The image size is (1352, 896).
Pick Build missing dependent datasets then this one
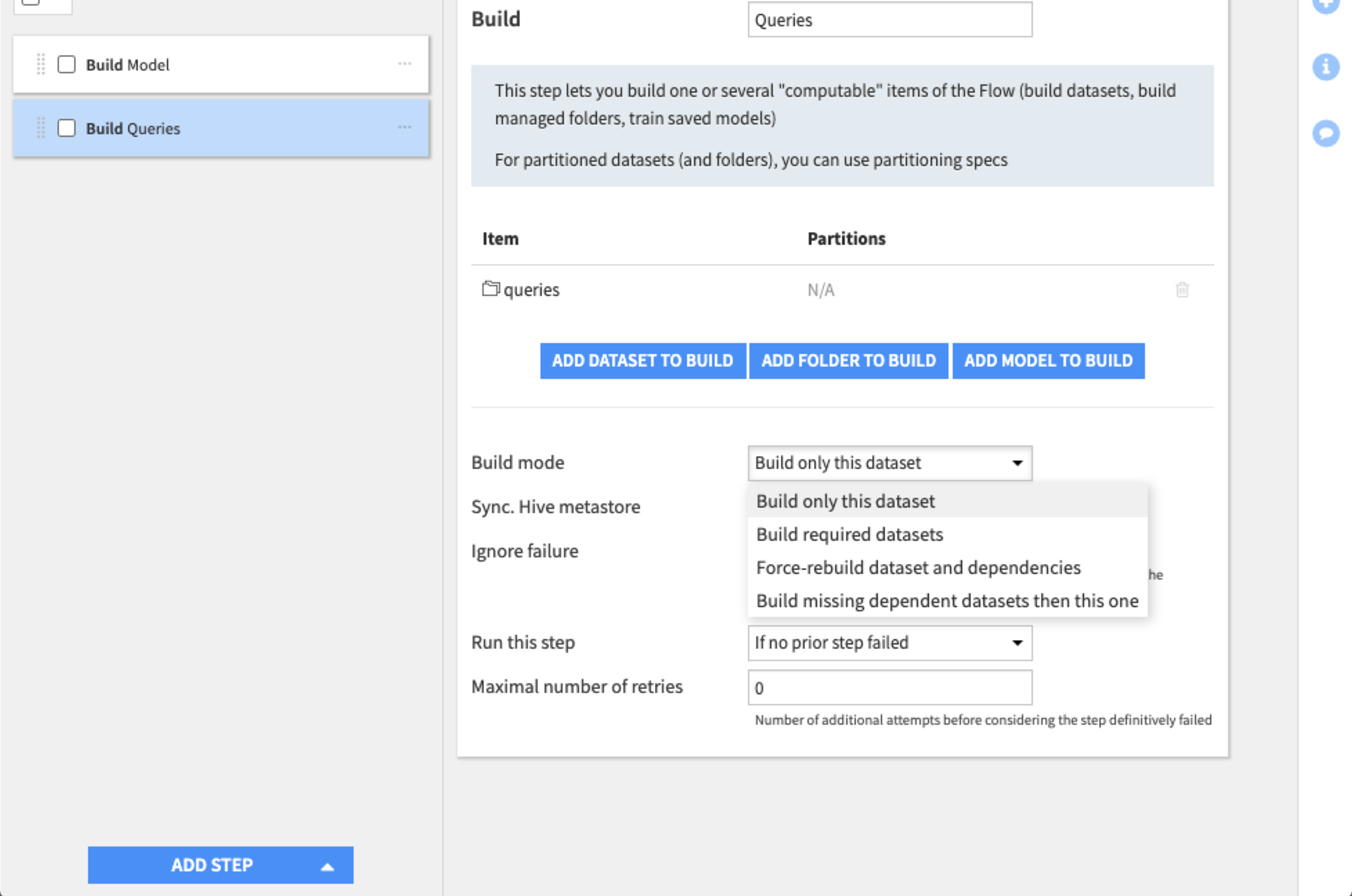[x=948, y=601]
